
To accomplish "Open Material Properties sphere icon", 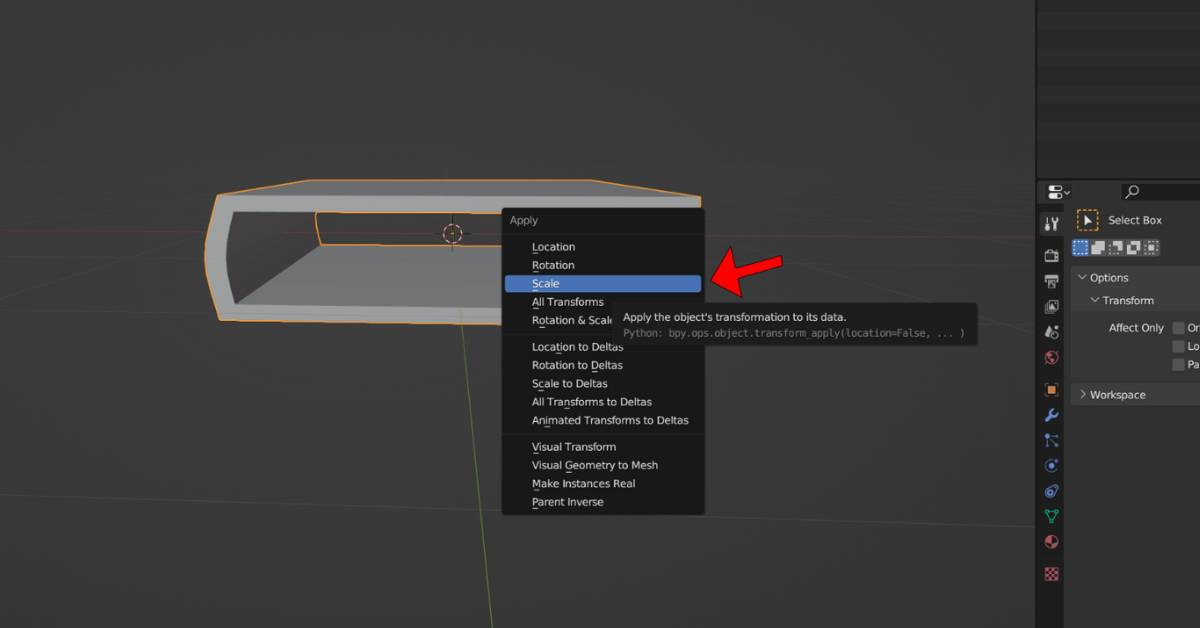I will 1051,542.
